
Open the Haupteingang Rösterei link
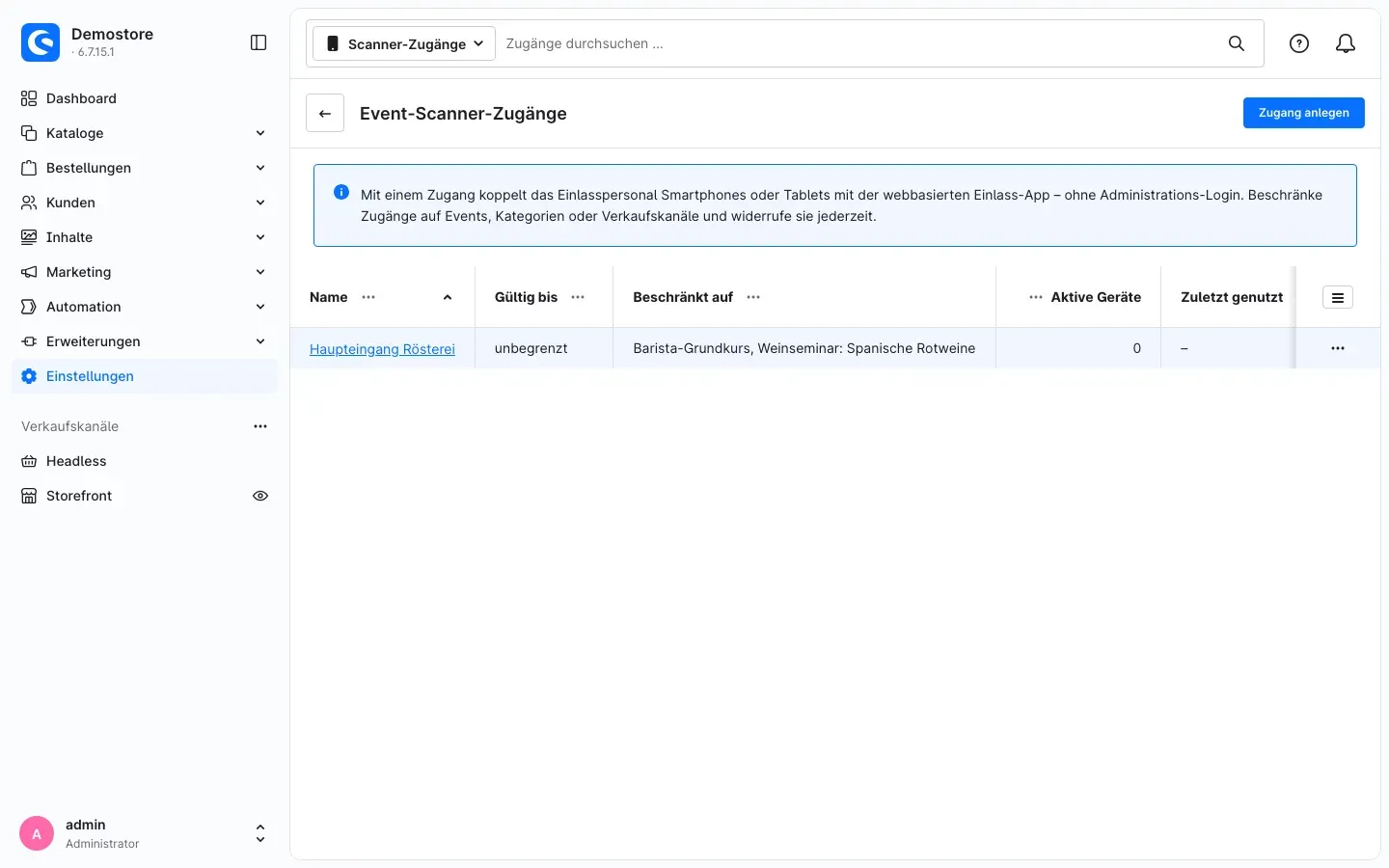382,349
